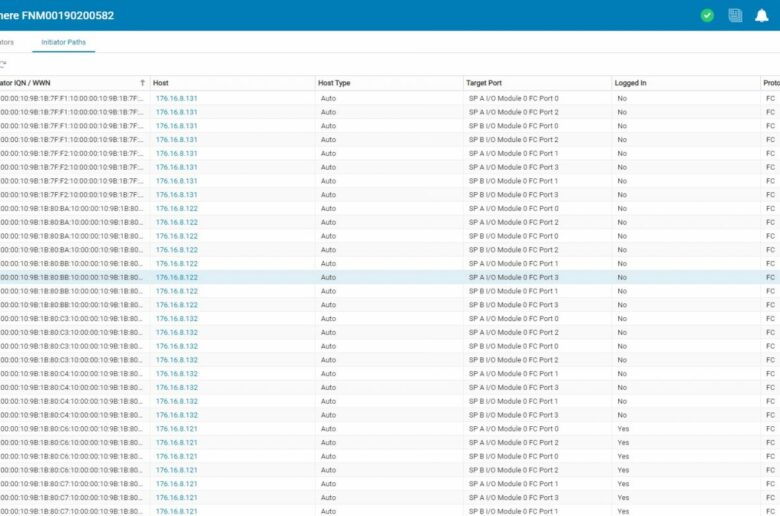
Task: Select 'SP B I/O Module 0 FC Port 2' for host 176.16.8.131
Action: tap(513, 140)
